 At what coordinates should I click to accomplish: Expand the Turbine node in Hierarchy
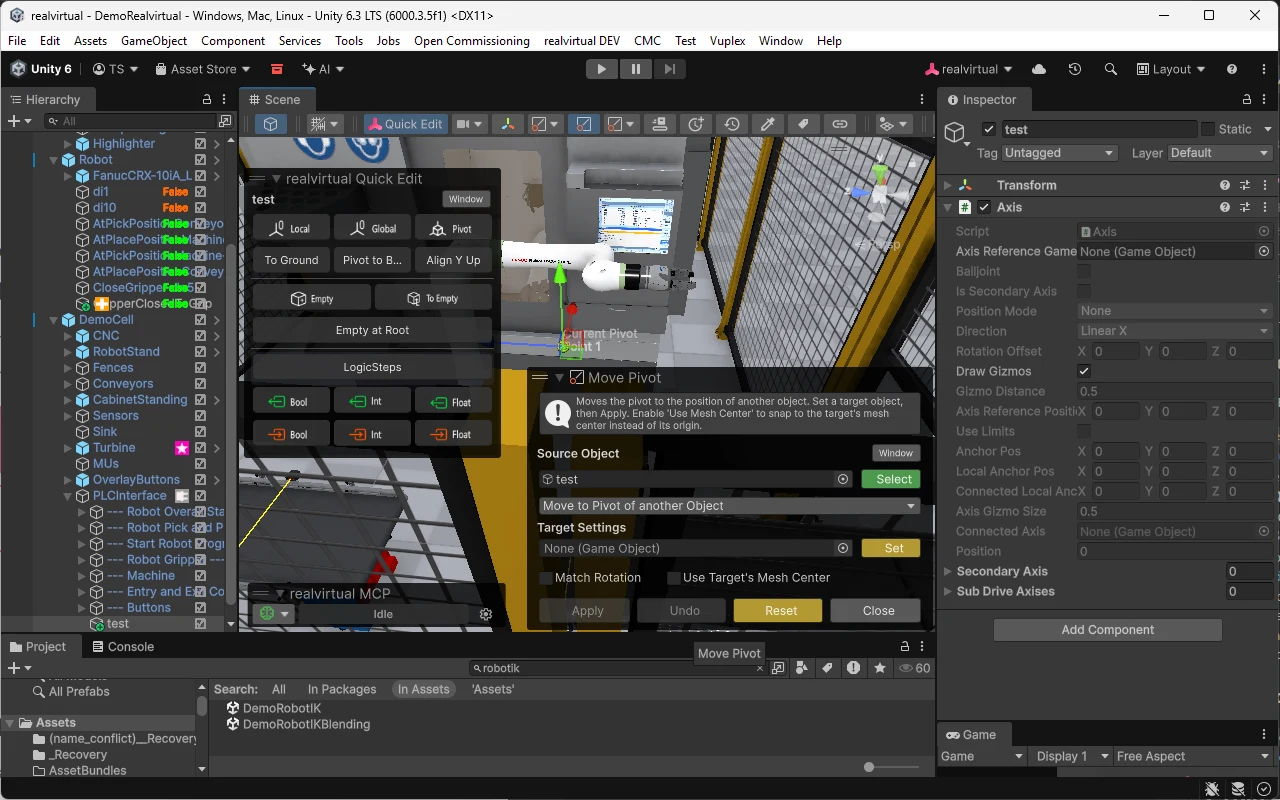(x=68, y=448)
